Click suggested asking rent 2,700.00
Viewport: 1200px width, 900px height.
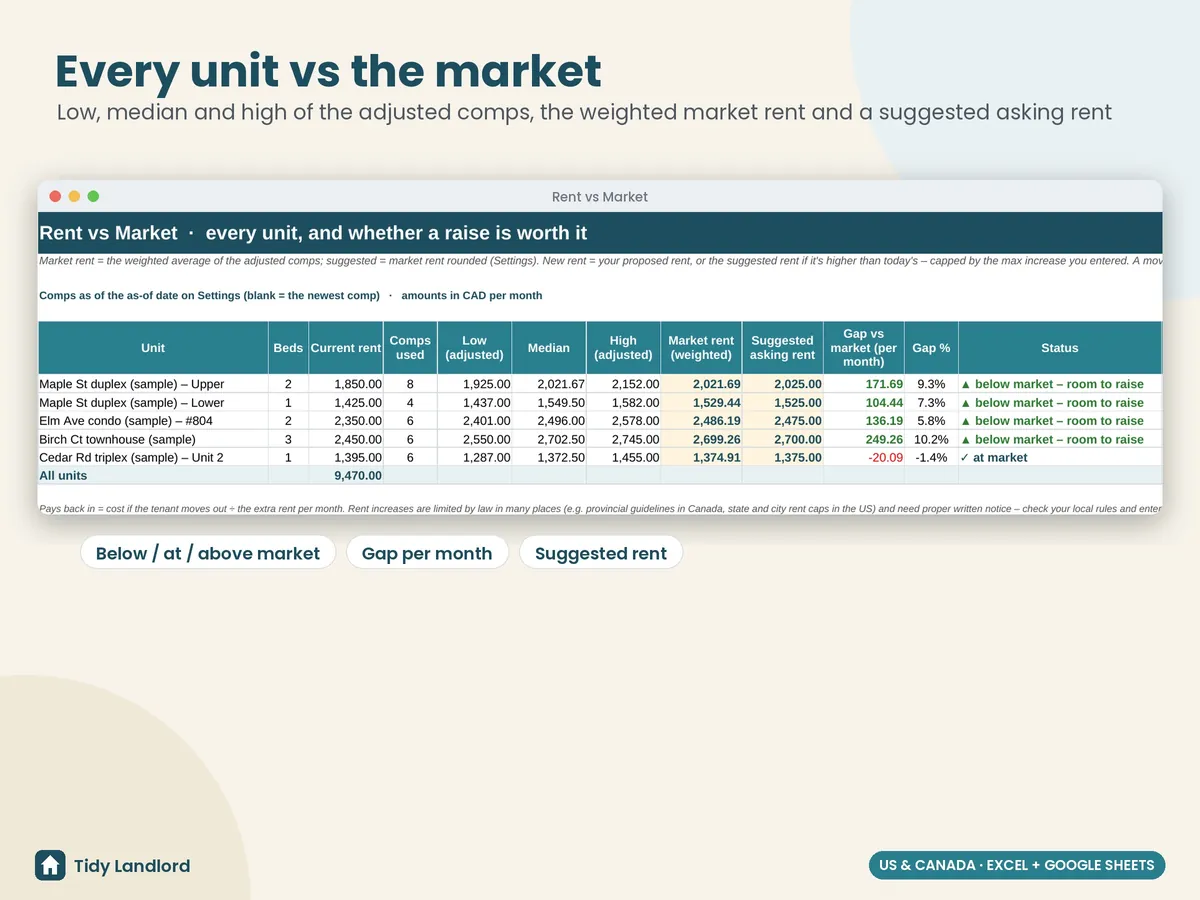tap(782, 439)
